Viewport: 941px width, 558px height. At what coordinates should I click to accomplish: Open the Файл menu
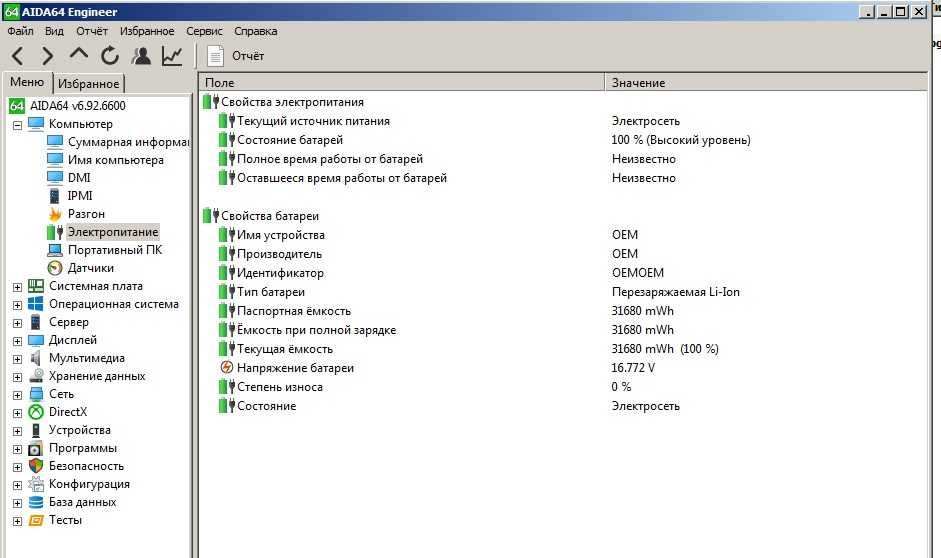[20, 31]
